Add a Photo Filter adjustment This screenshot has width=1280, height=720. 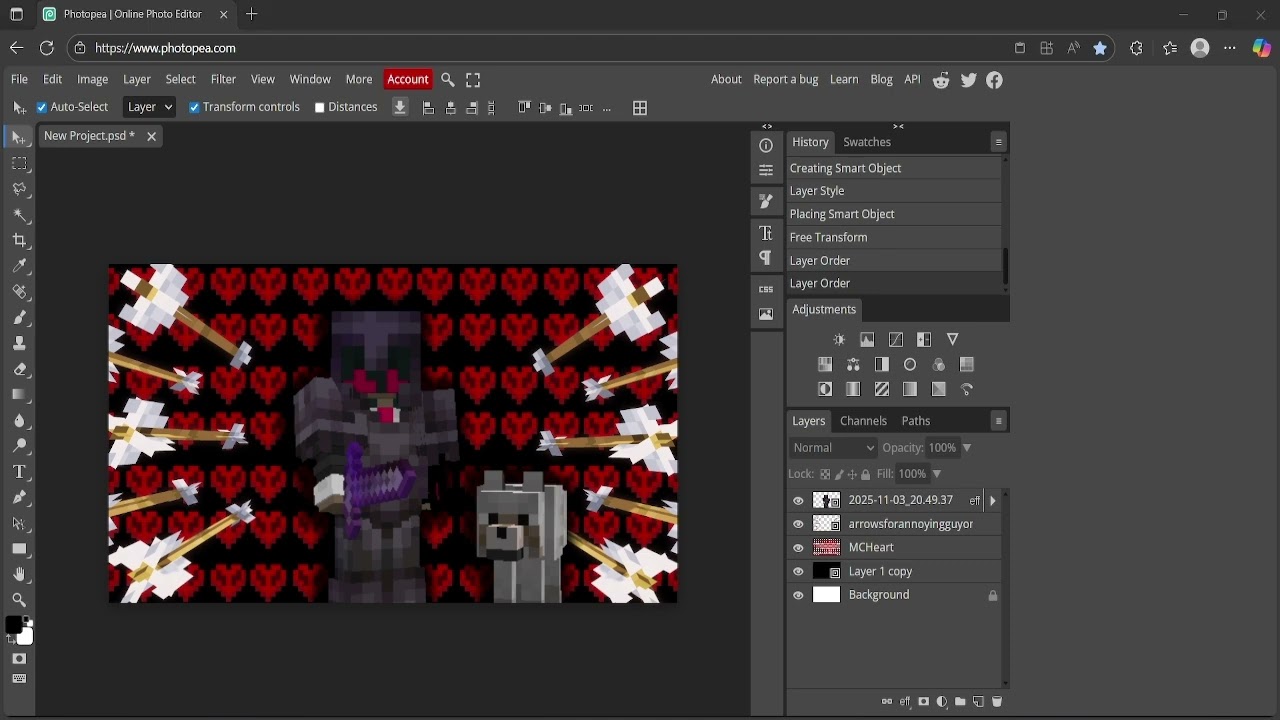[910, 365]
